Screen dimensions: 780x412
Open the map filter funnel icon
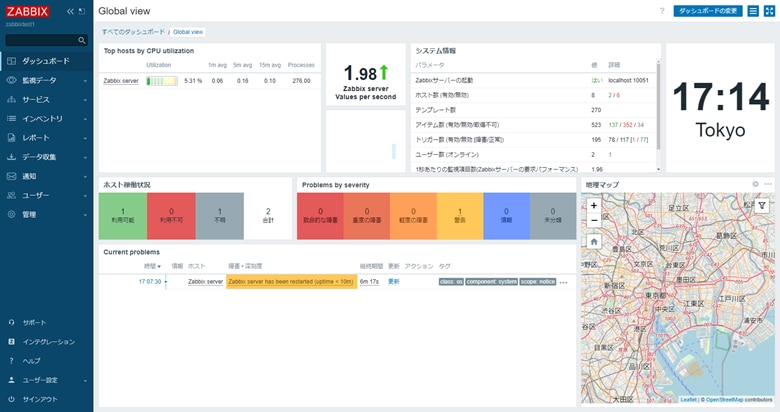coord(762,206)
